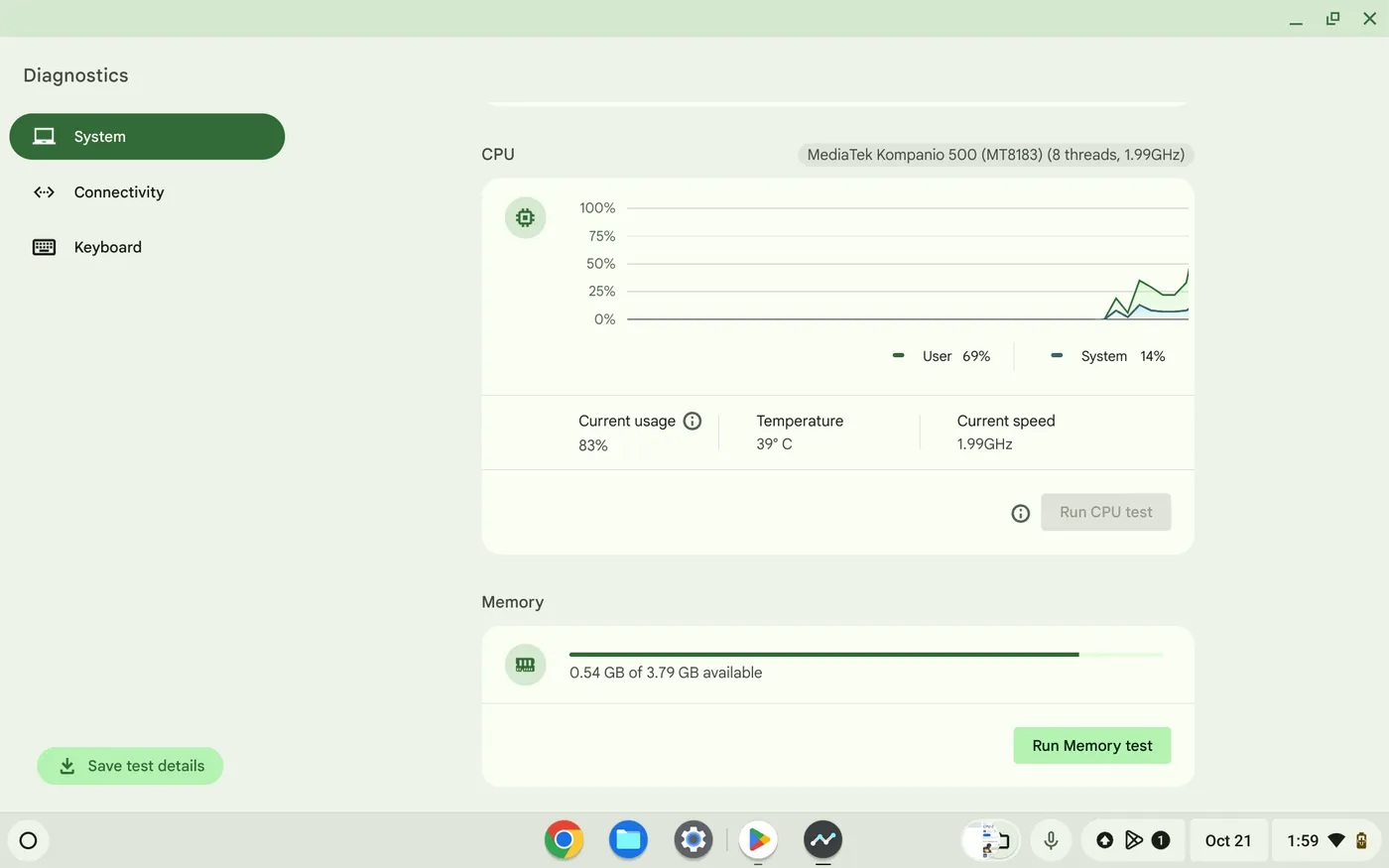The width and height of the screenshot is (1389, 868).
Task: Click the microphone dictation icon
Action: point(1051,840)
